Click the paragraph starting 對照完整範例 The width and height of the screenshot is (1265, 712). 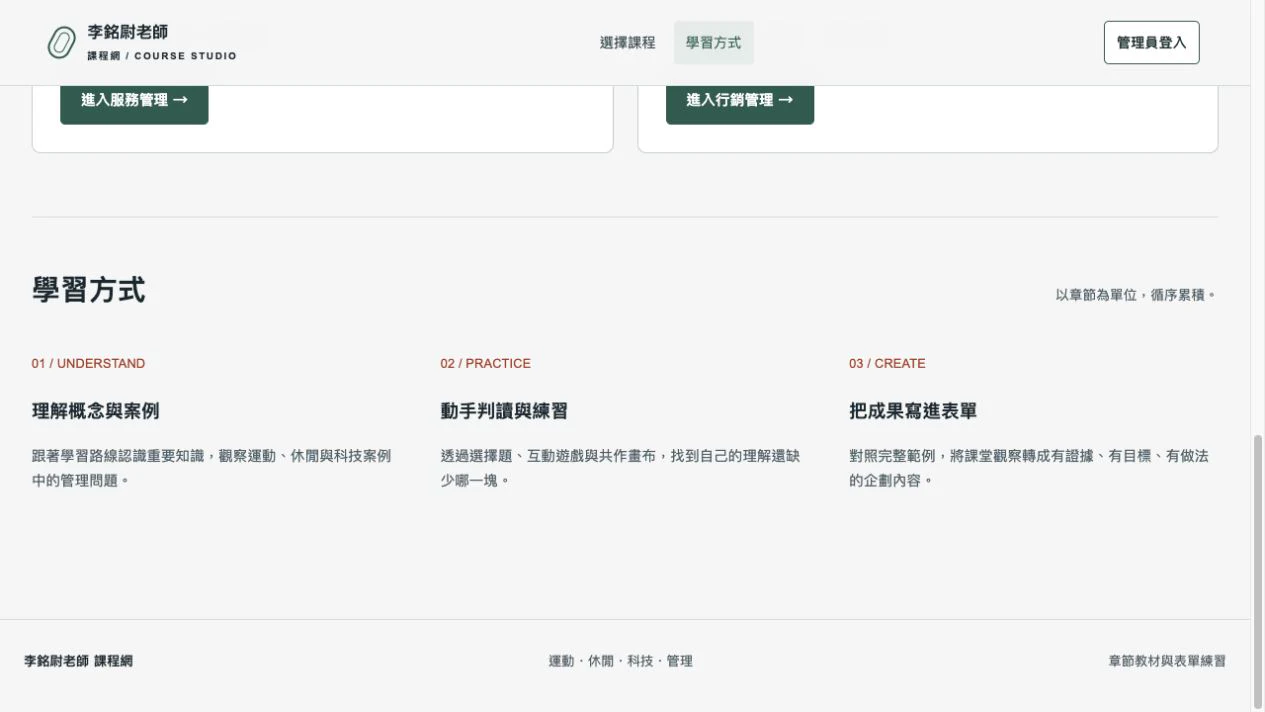pyautogui.click(x=1029, y=468)
